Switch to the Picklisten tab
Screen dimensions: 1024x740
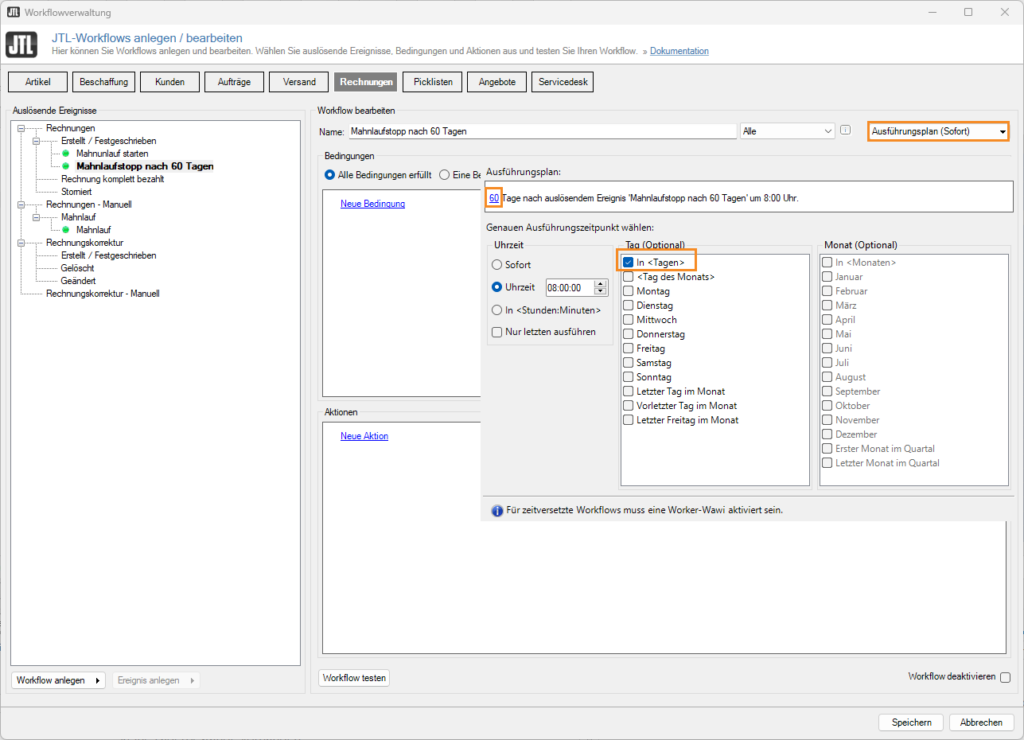click(431, 81)
